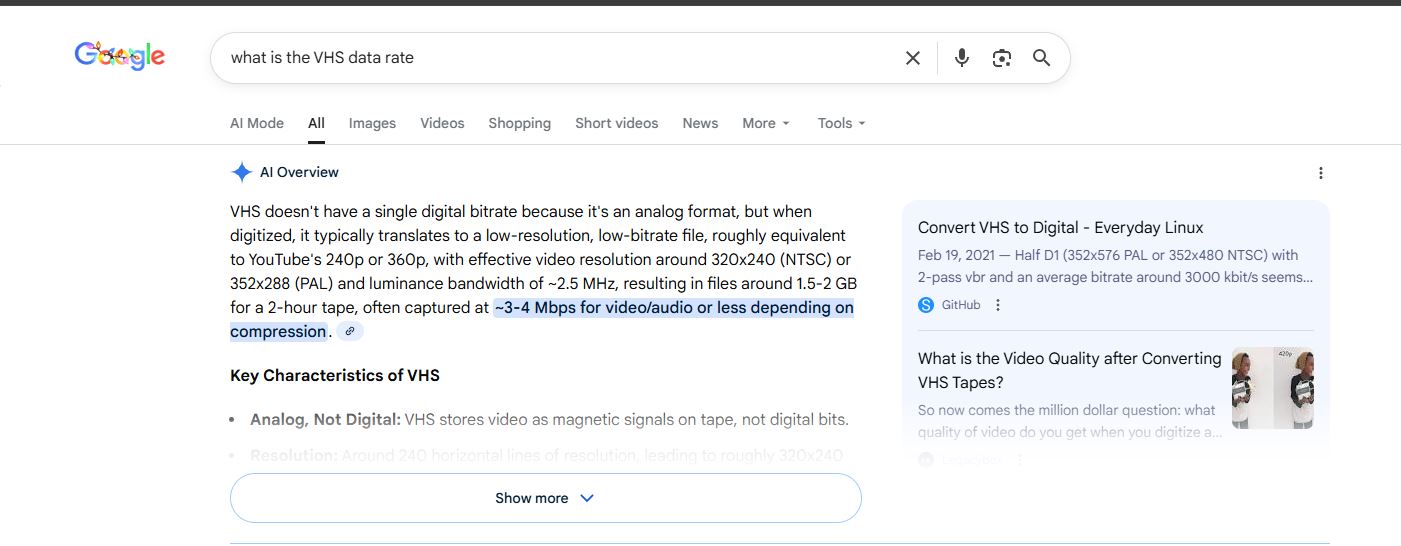The width and height of the screenshot is (1401, 546).
Task: Click the GitHub source favicon
Action: pos(926,305)
